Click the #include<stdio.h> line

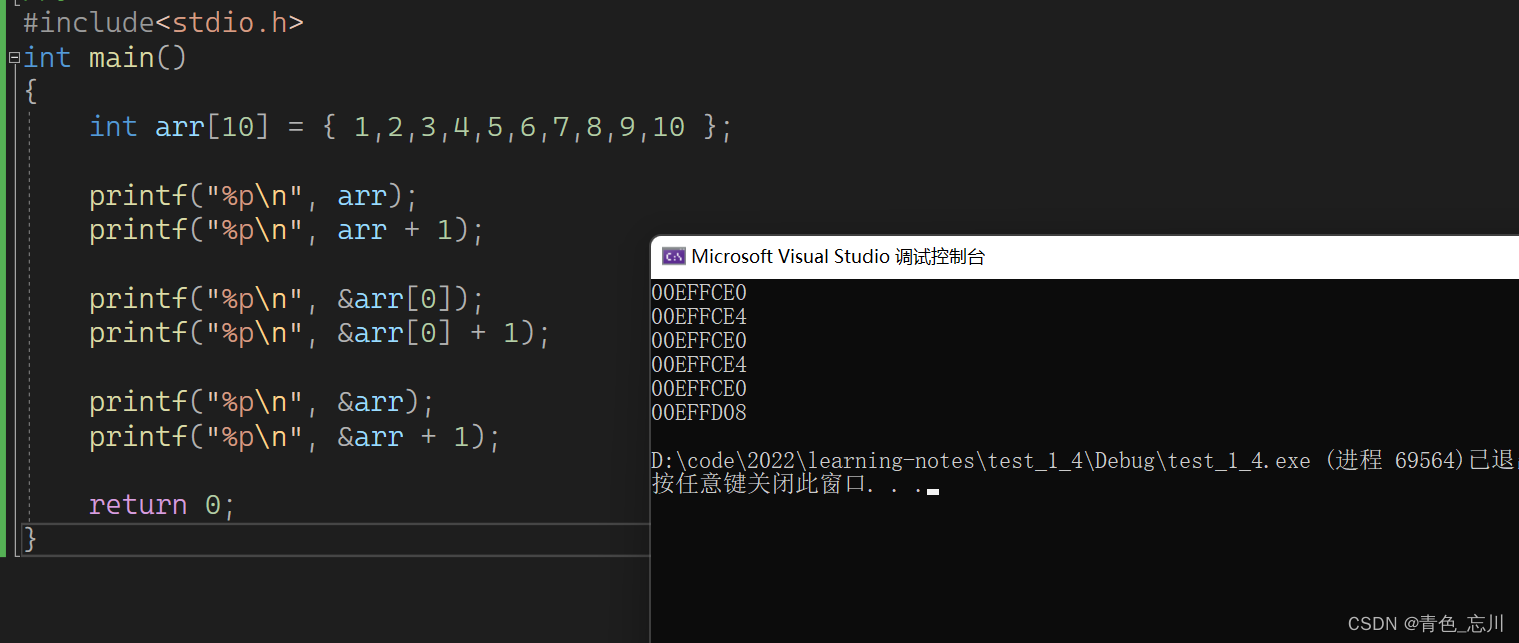(163, 23)
